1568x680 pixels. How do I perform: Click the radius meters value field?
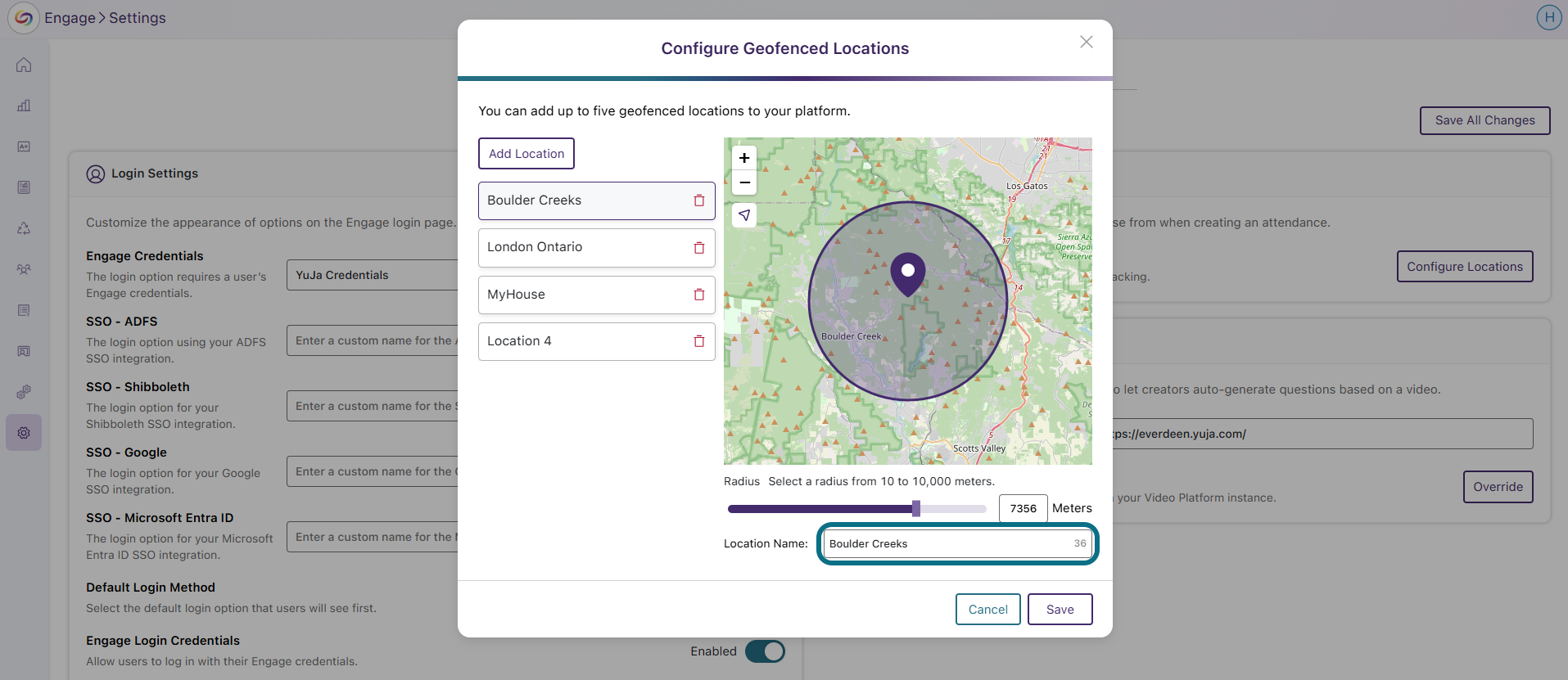pyautogui.click(x=1023, y=508)
